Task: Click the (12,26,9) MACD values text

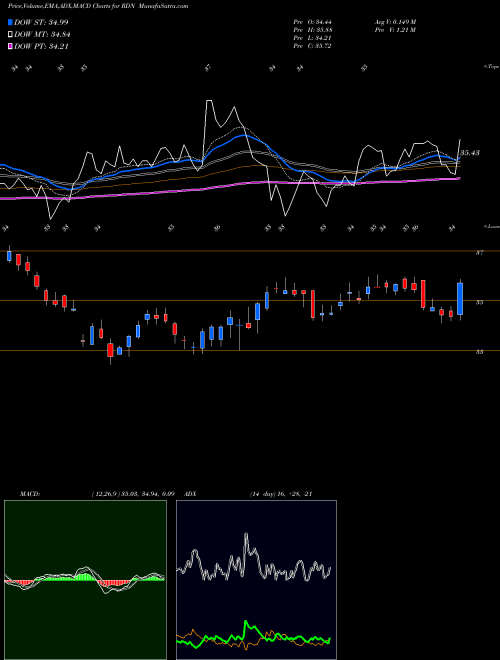Action: coord(133,494)
